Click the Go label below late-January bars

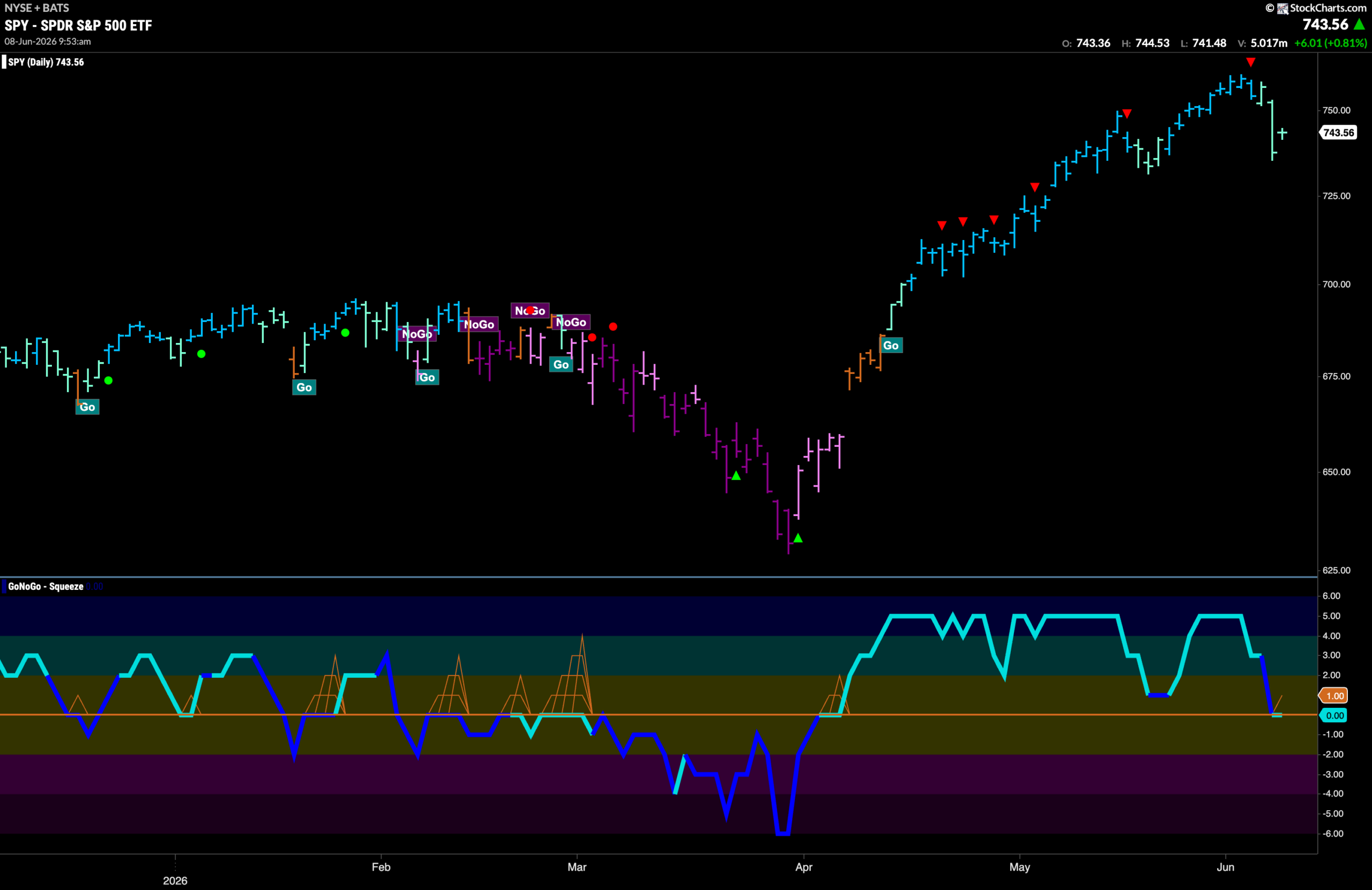click(x=304, y=387)
